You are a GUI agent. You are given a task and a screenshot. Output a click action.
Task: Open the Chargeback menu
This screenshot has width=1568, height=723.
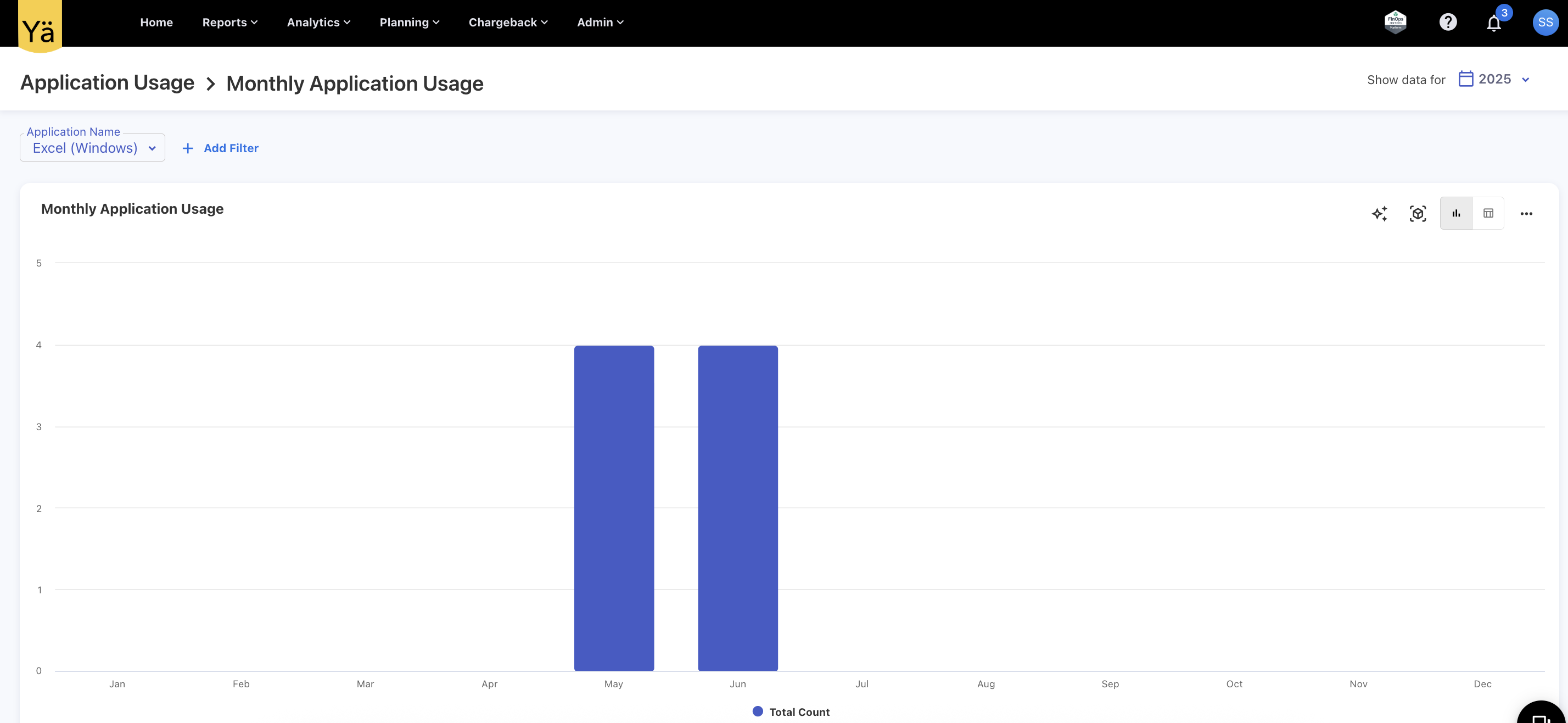point(508,23)
